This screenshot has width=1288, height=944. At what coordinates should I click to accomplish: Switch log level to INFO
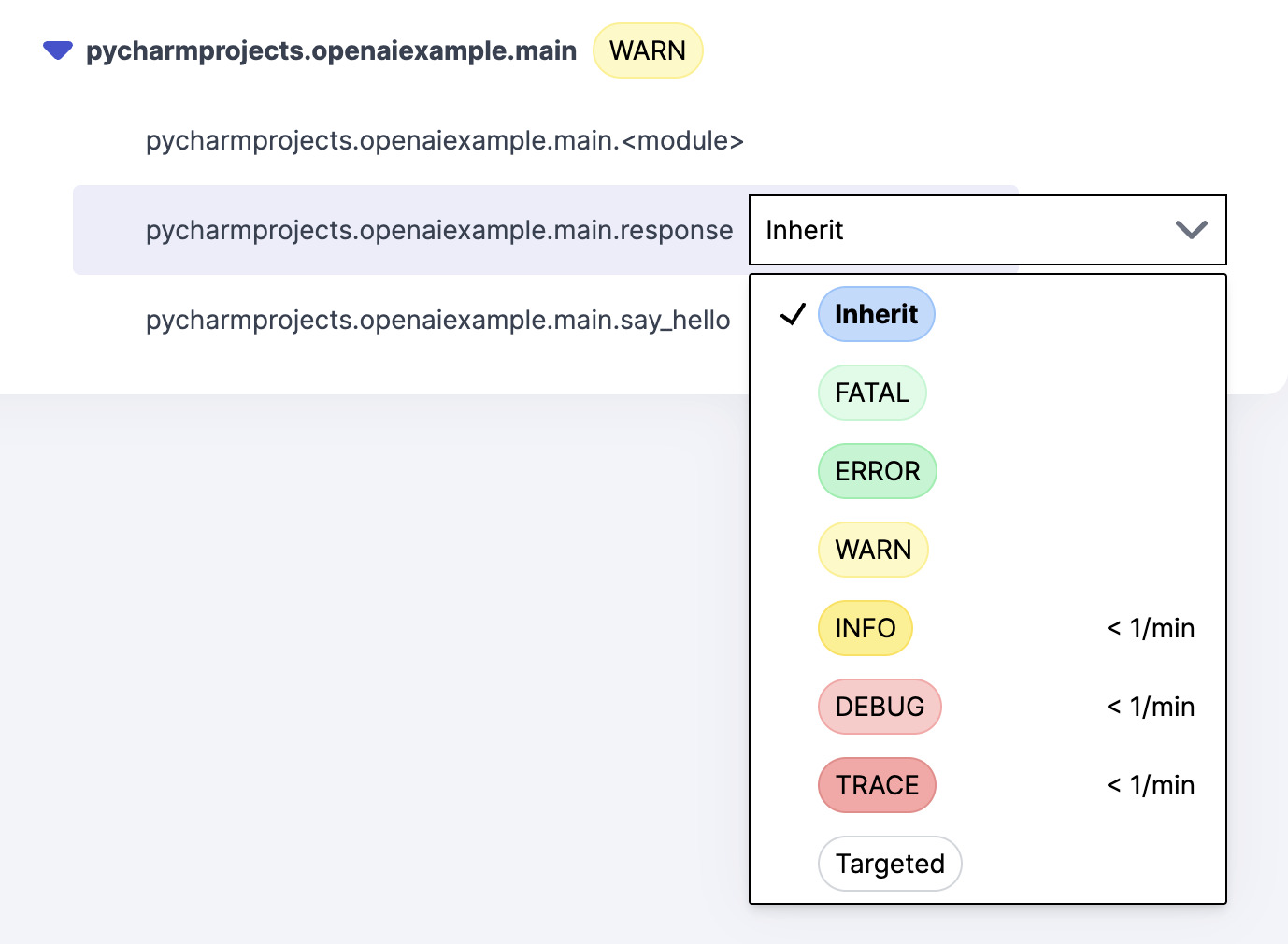(x=865, y=628)
